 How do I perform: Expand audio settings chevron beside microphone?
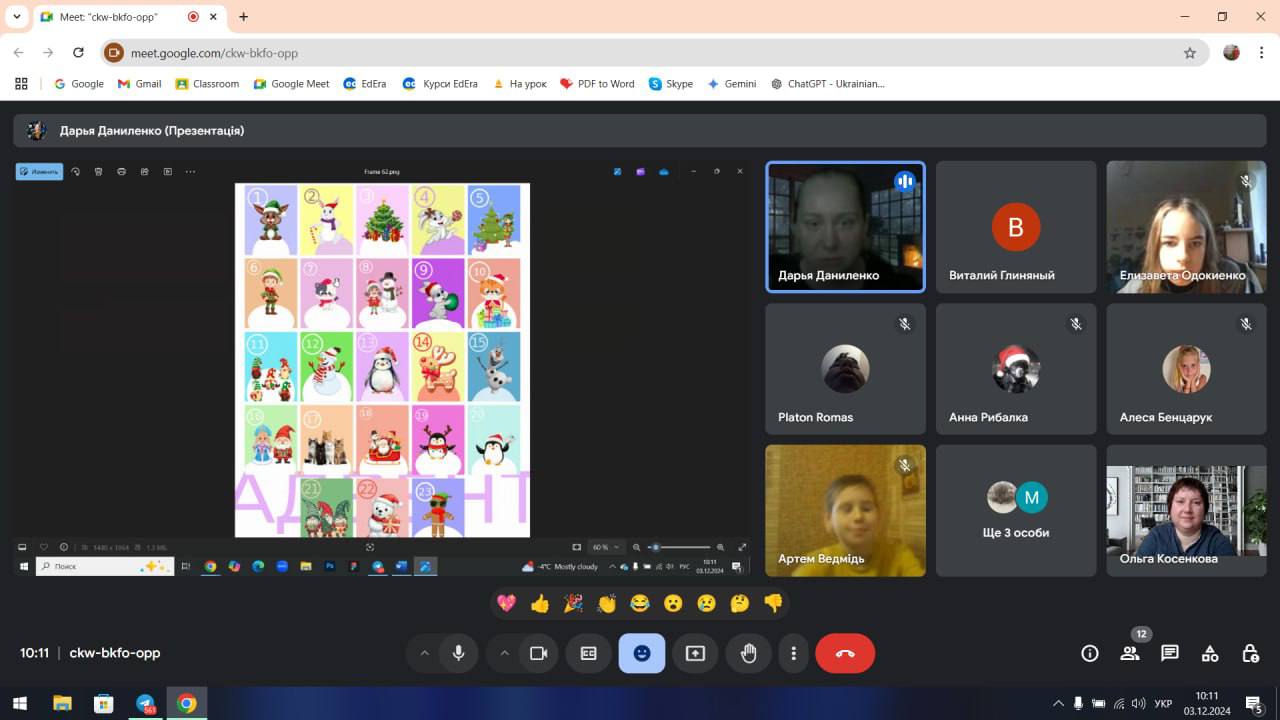(424, 653)
